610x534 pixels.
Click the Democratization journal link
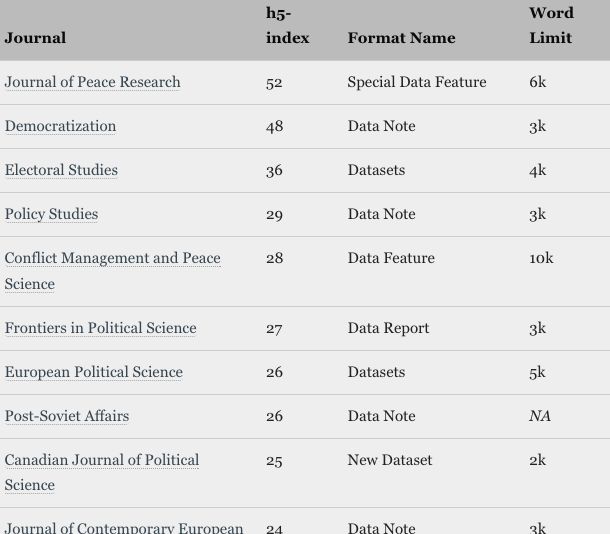60,126
